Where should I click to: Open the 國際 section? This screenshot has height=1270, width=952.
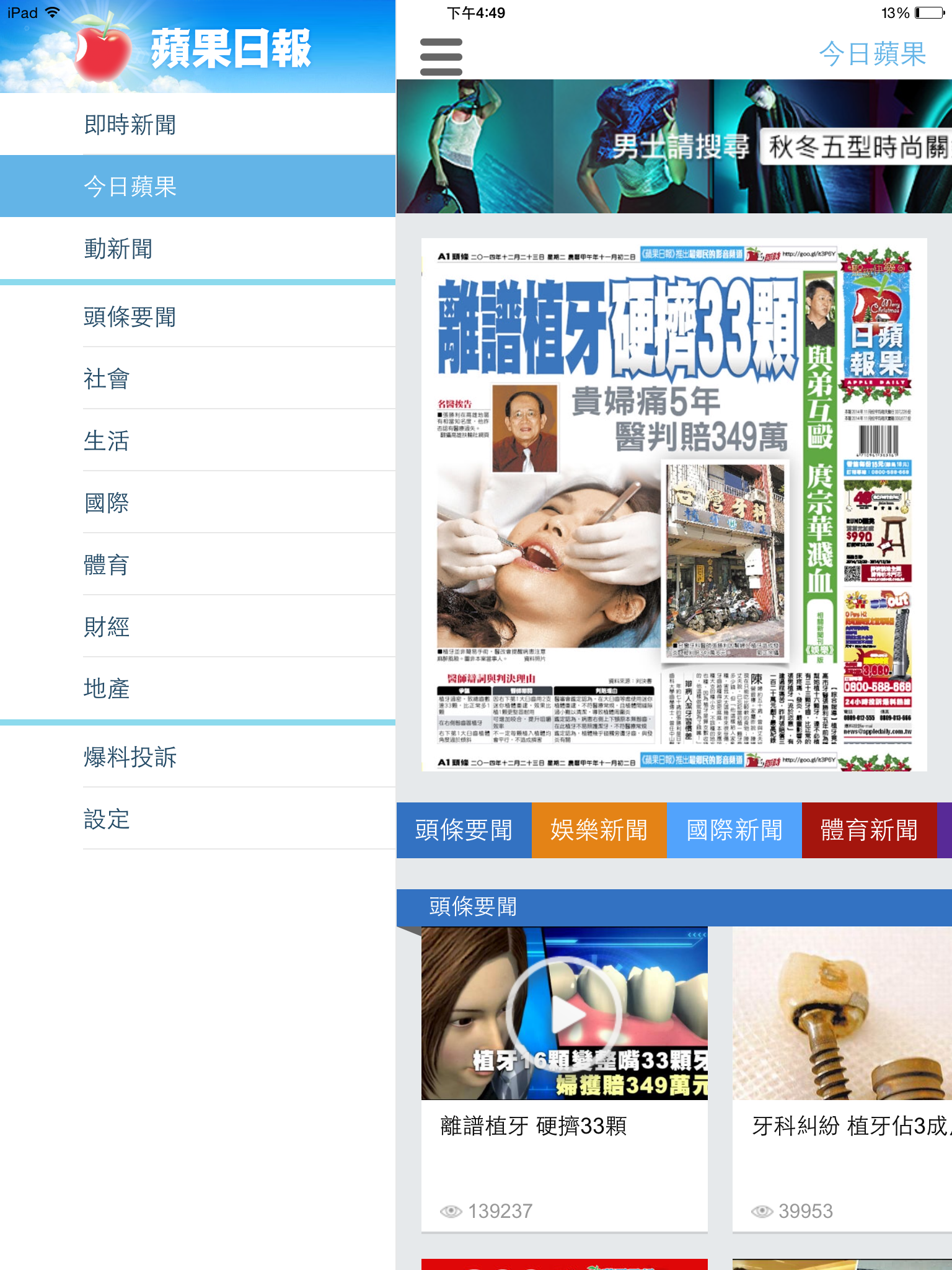click(198, 503)
